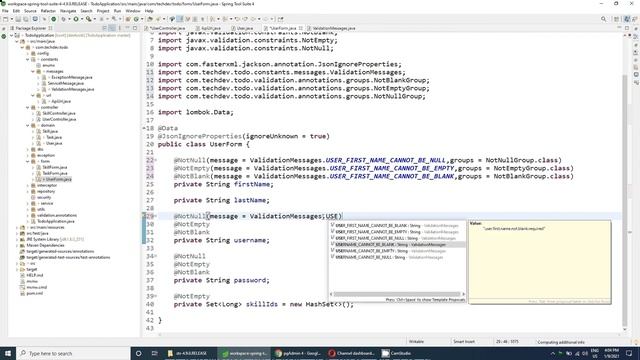This screenshot has height=360, width=640.
Task: Minimize the Package Explorer view
Action: point(127,28)
